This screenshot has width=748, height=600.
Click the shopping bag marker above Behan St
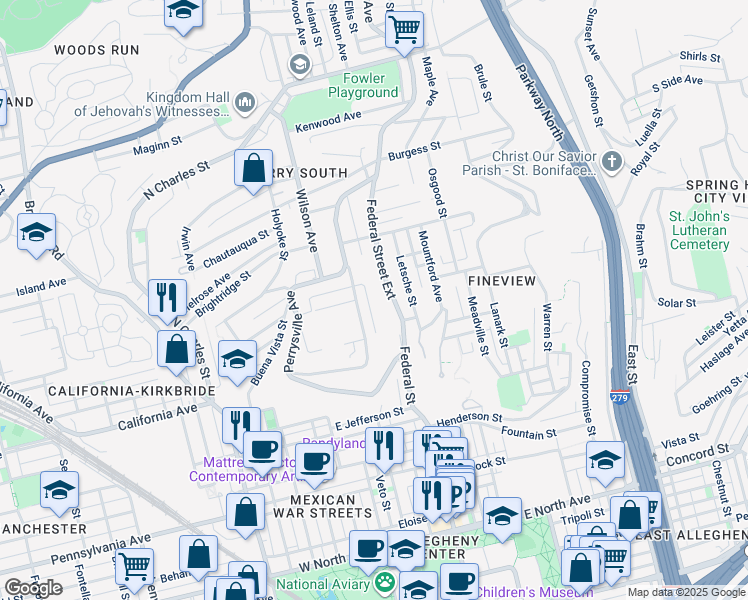pos(198,555)
